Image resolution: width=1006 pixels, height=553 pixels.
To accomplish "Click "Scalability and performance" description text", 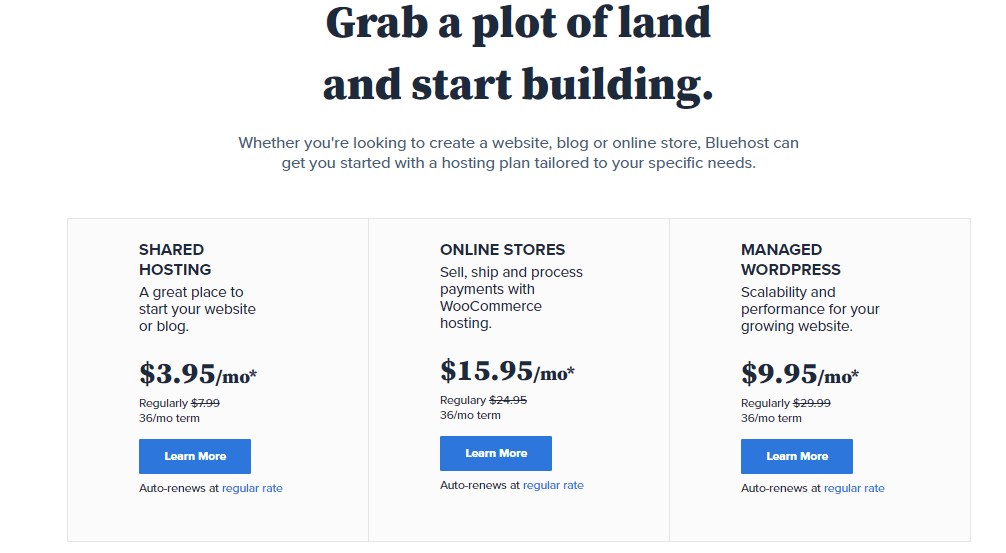I will click(810, 309).
